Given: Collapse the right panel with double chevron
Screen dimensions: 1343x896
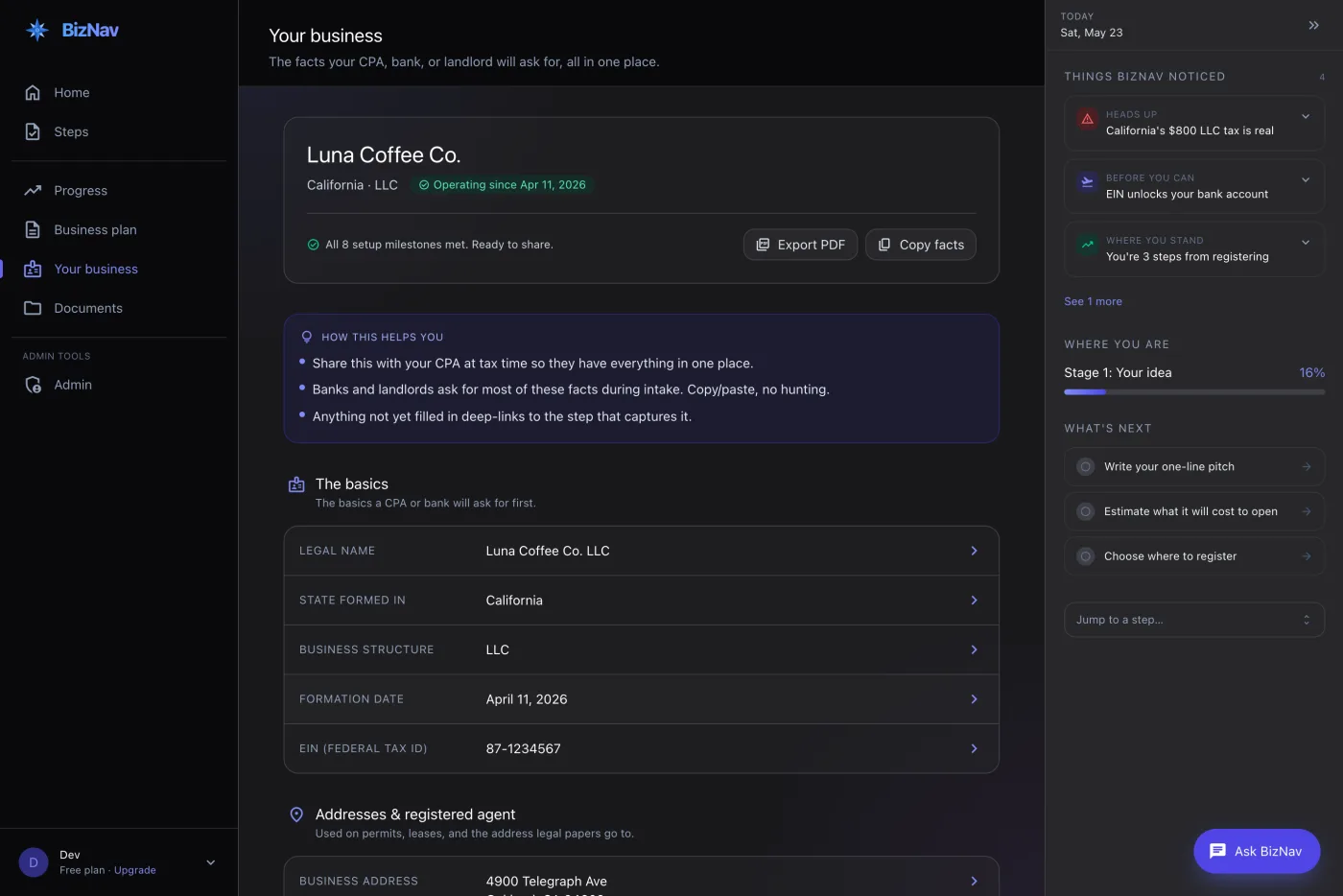Looking at the screenshot, I should click(1313, 25).
